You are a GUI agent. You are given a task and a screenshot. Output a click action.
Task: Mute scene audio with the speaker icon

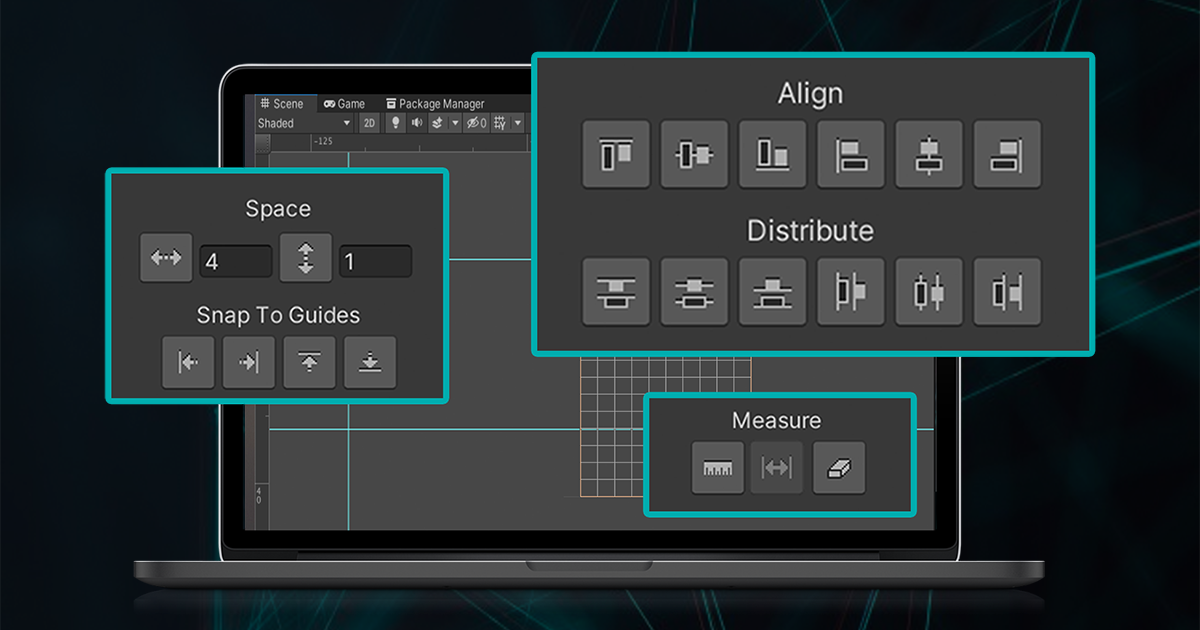416,121
